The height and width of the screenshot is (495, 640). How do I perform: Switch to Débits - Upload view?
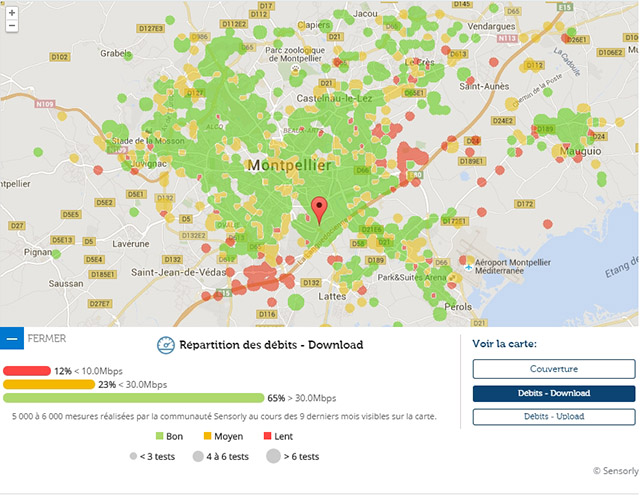554,417
